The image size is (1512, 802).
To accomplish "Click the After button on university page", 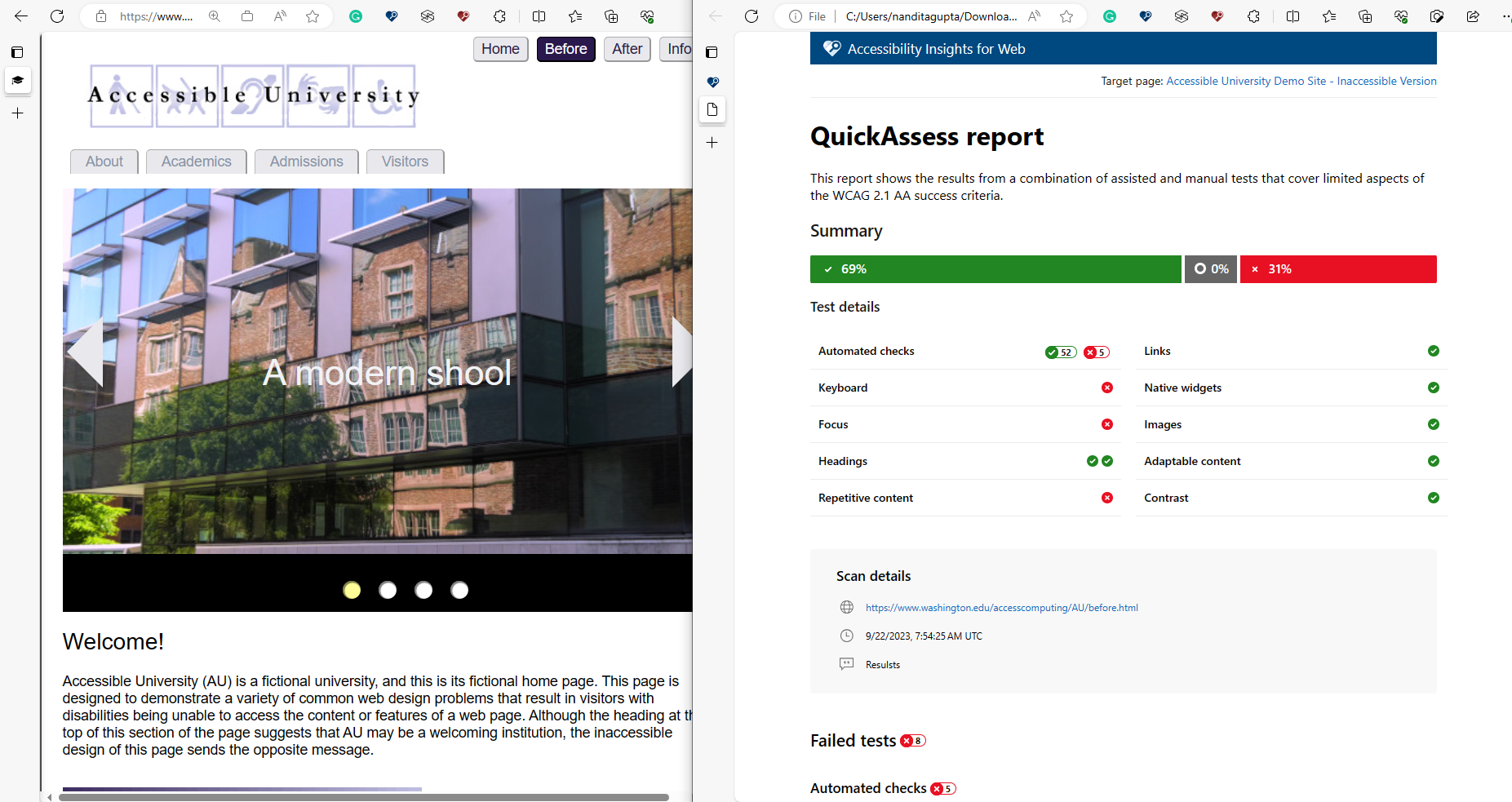I will pyautogui.click(x=627, y=49).
